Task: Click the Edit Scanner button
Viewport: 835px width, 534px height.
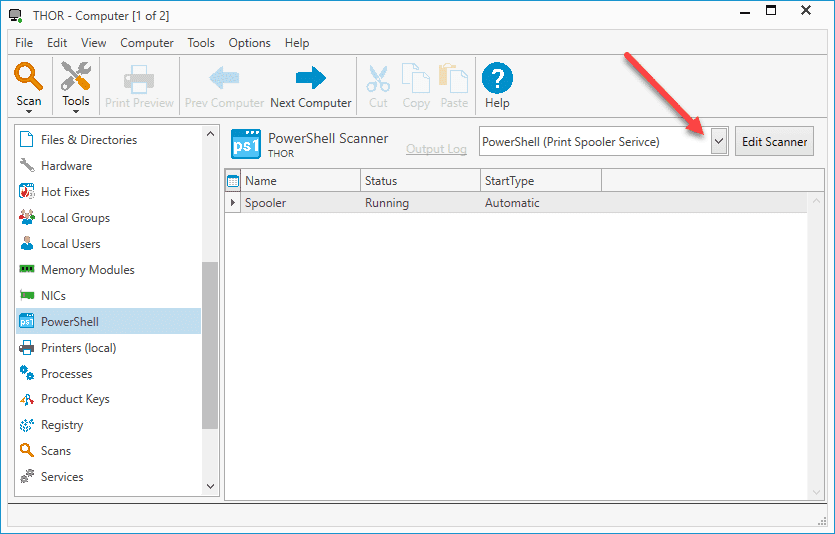Action: click(774, 142)
